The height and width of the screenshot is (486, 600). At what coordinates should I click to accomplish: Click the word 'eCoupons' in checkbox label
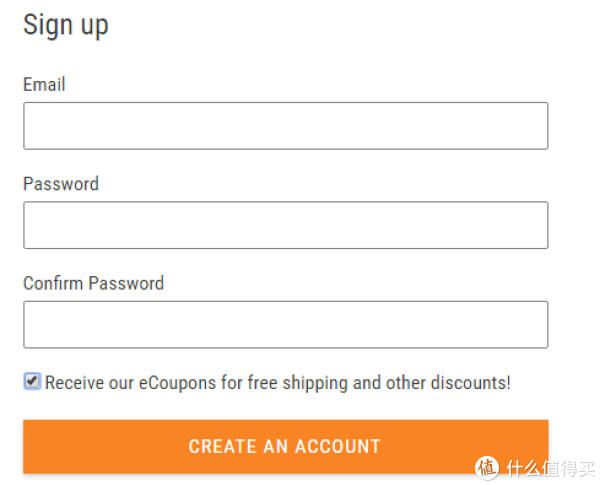pos(178,383)
